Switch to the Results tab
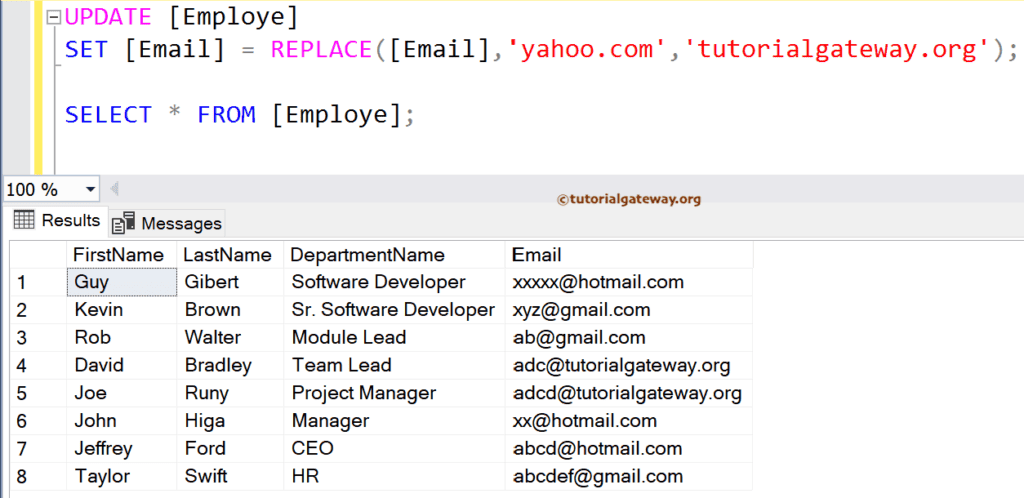The height and width of the screenshot is (498, 1024). tap(56, 221)
